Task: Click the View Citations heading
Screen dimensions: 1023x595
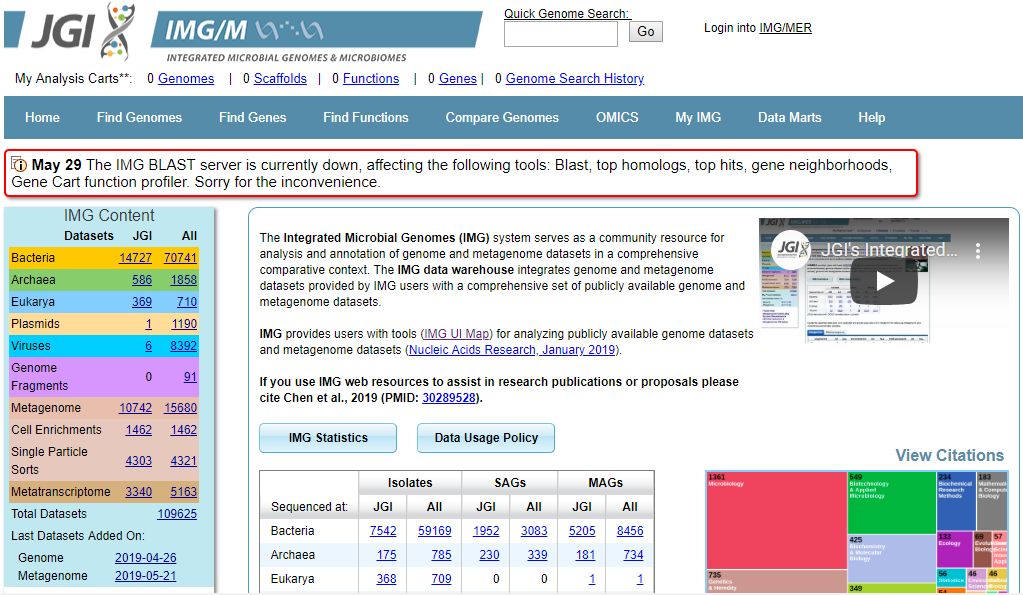Action: [x=949, y=455]
